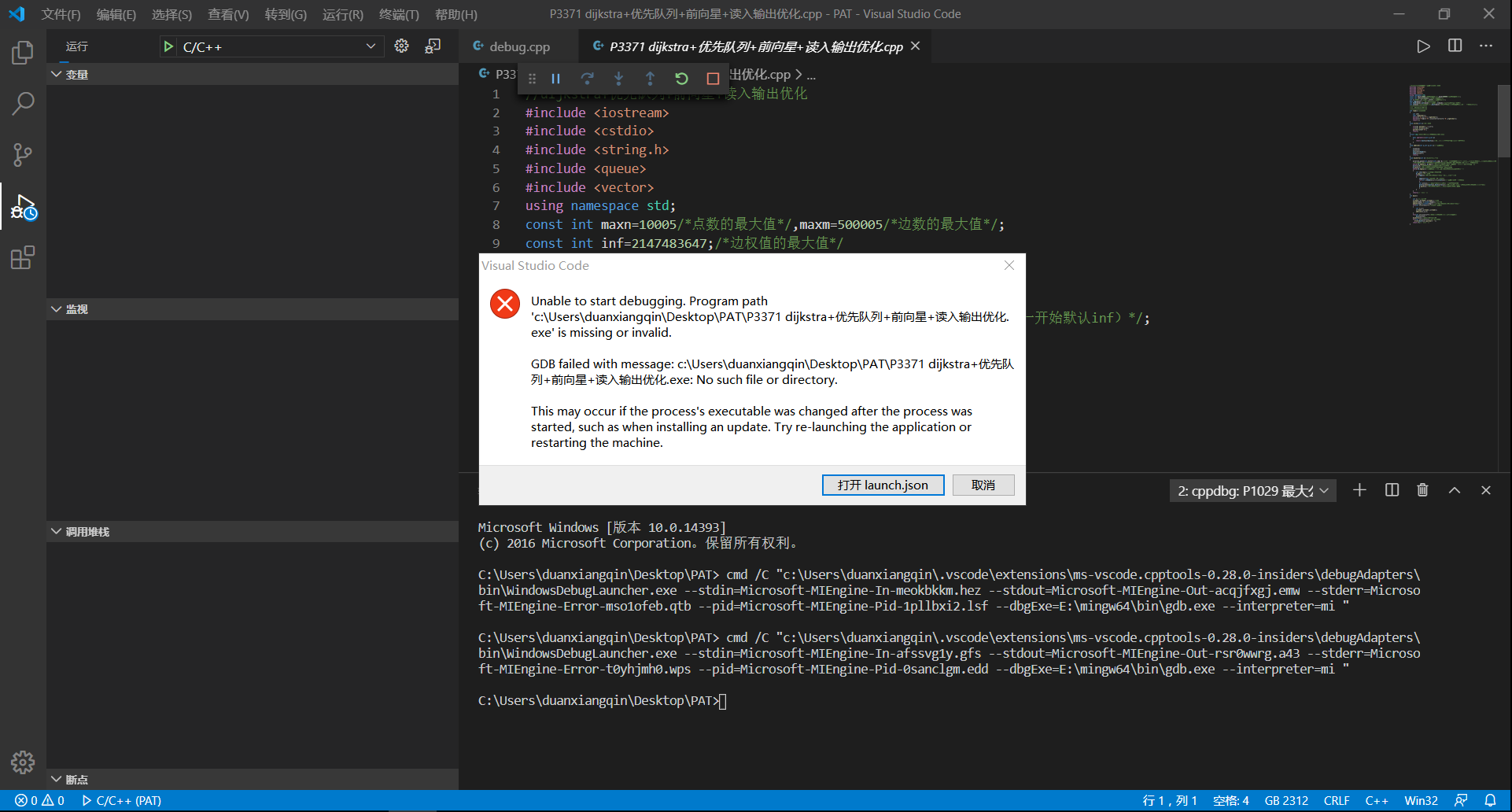Image resolution: width=1512 pixels, height=812 pixels.
Task: Collapse the 变量 (Variables) section
Action: pyautogui.click(x=252, y=74)
